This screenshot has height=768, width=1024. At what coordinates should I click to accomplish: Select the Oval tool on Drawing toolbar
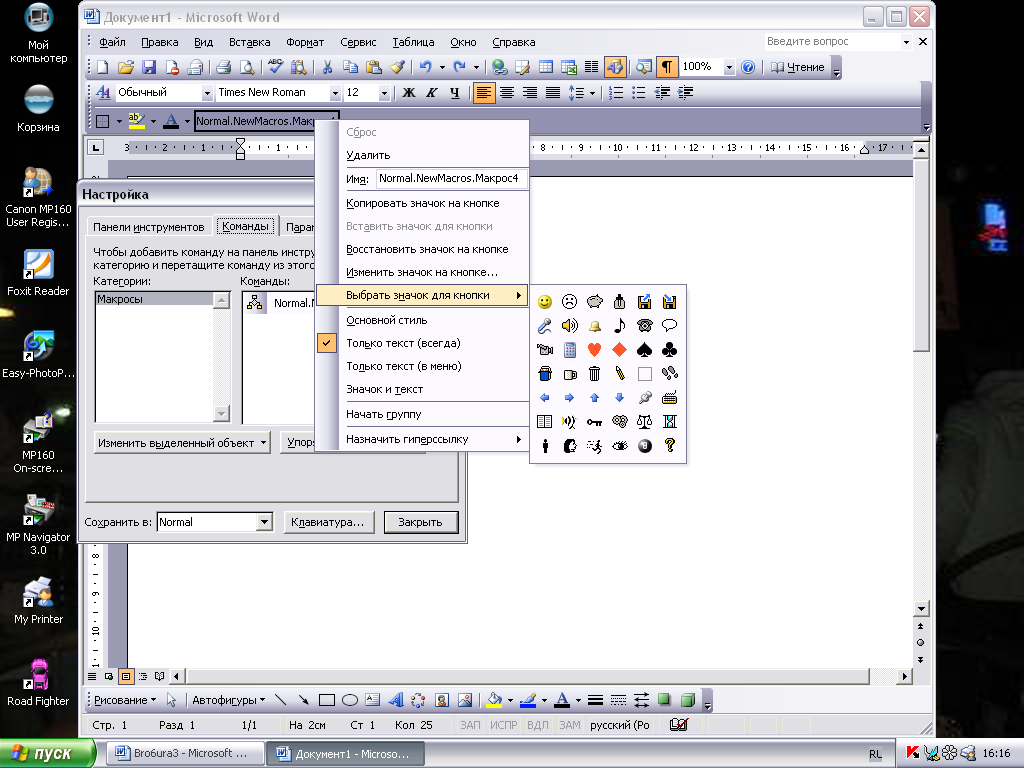(x=350, y=700)
